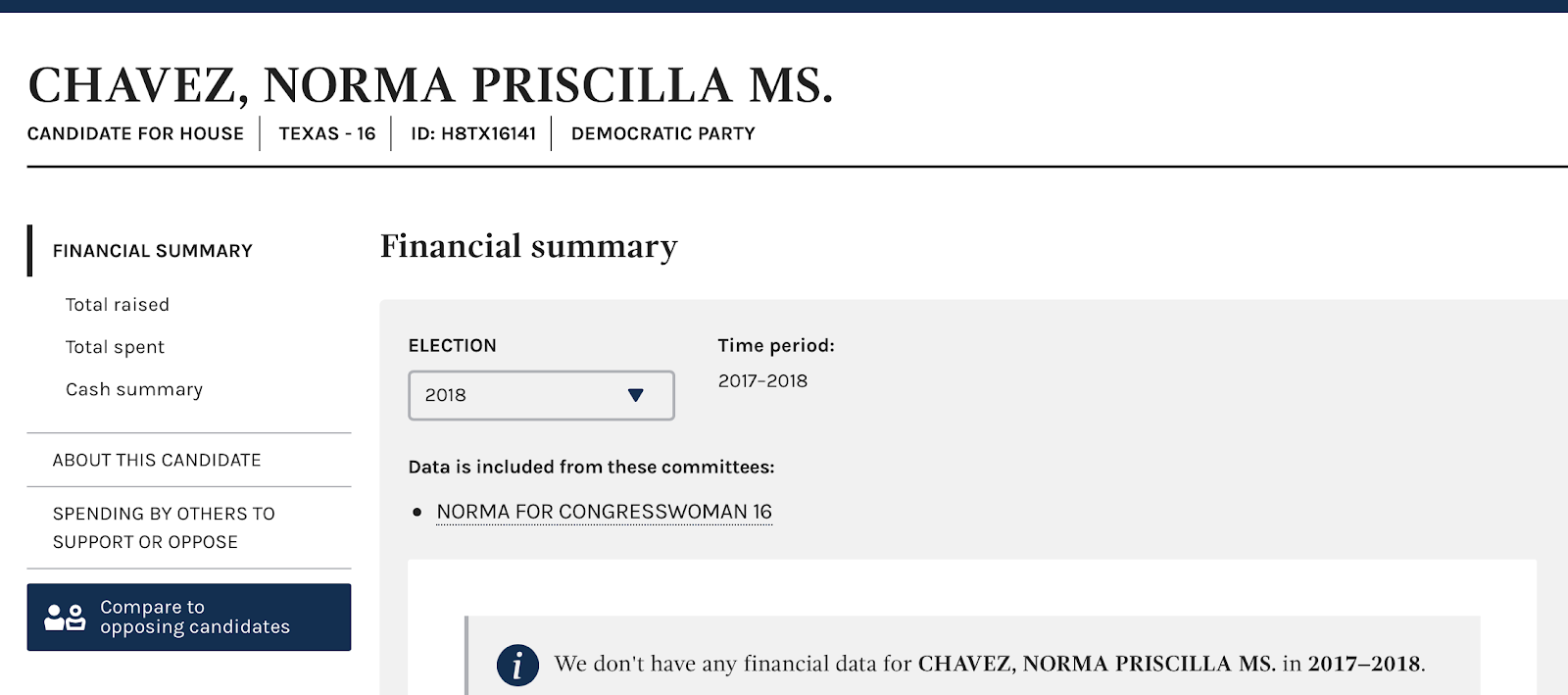Jump to Total raised section
This screenshot has width=1568, height=695.
click(x=118, y=305)
